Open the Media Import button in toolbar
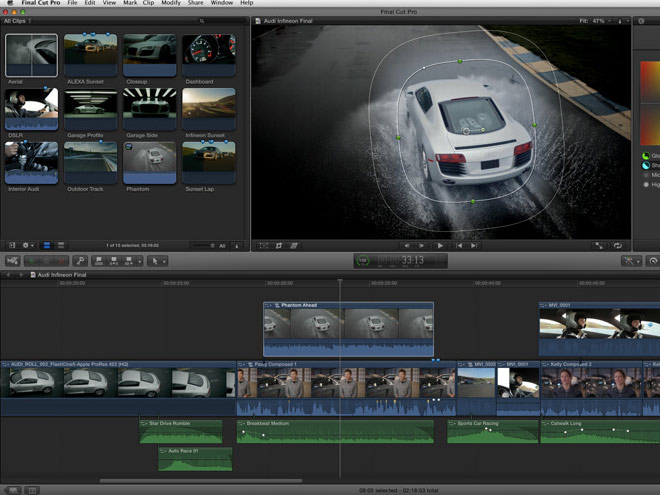660x495 pixels. tap(12, 261)
